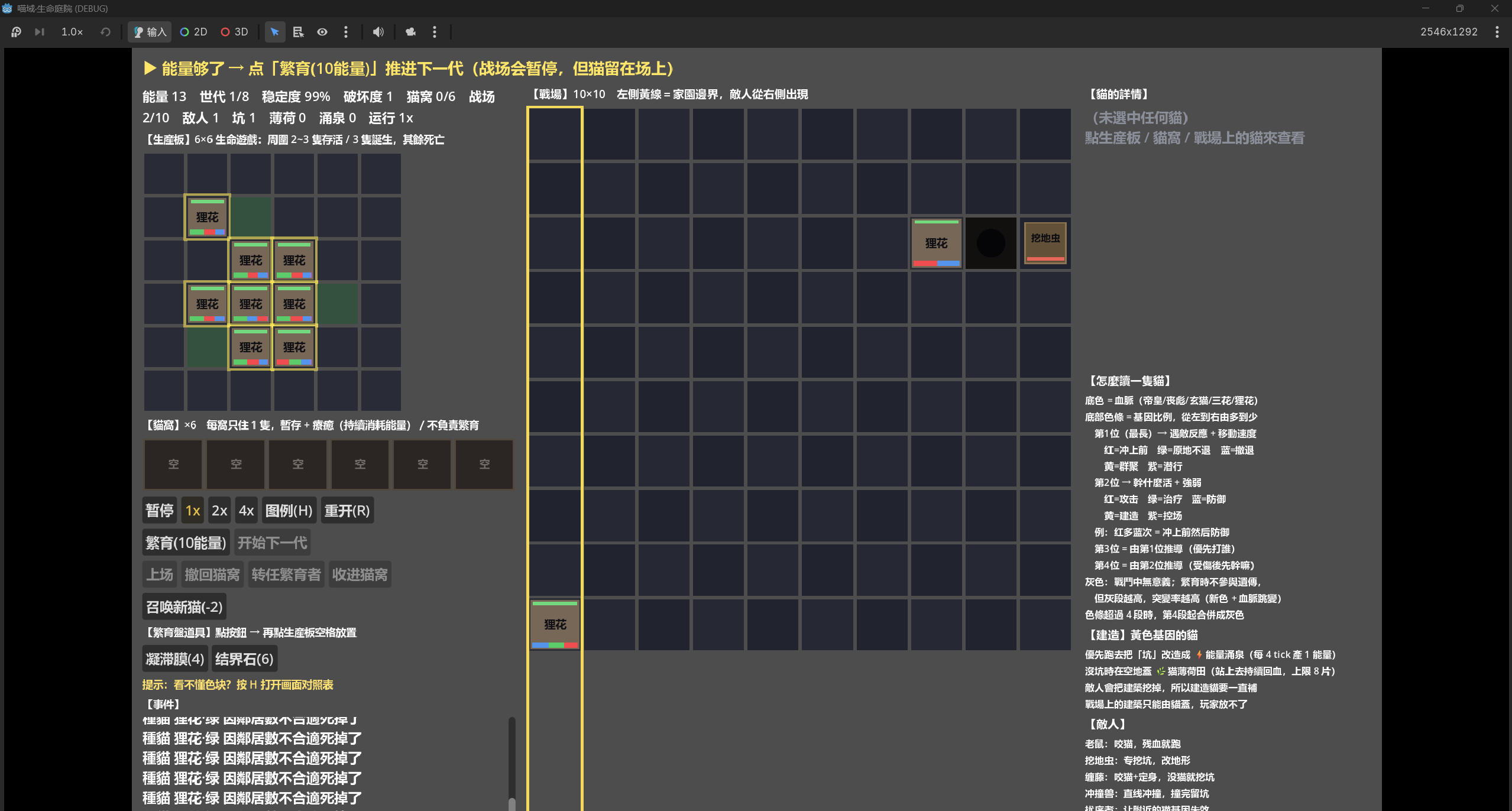This screenshot has width=1512, height=811.
Task: Open the 图例(H) legend
Action: click(289, 511)
